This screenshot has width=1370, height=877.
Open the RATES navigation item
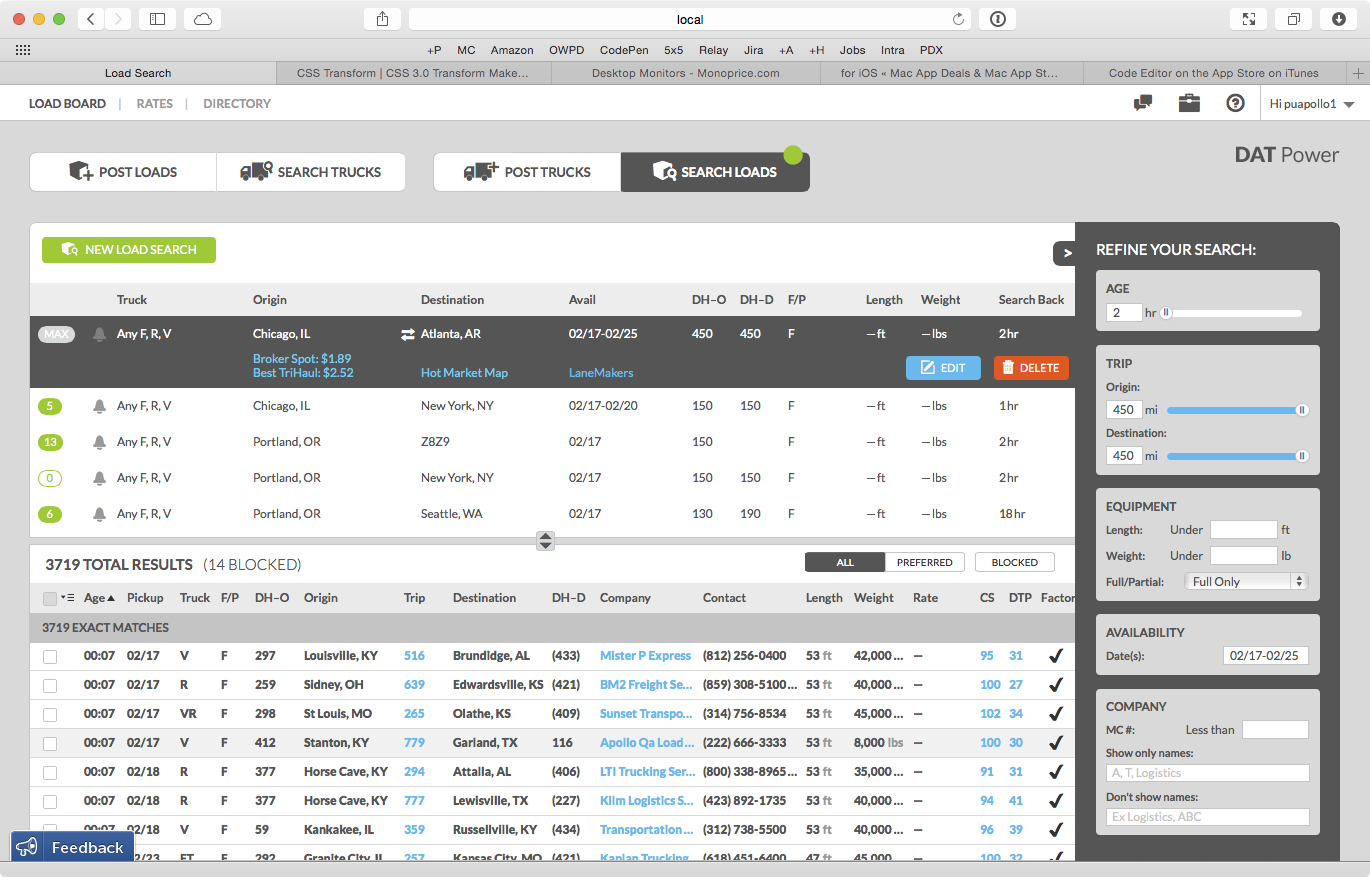pos(155,103)
